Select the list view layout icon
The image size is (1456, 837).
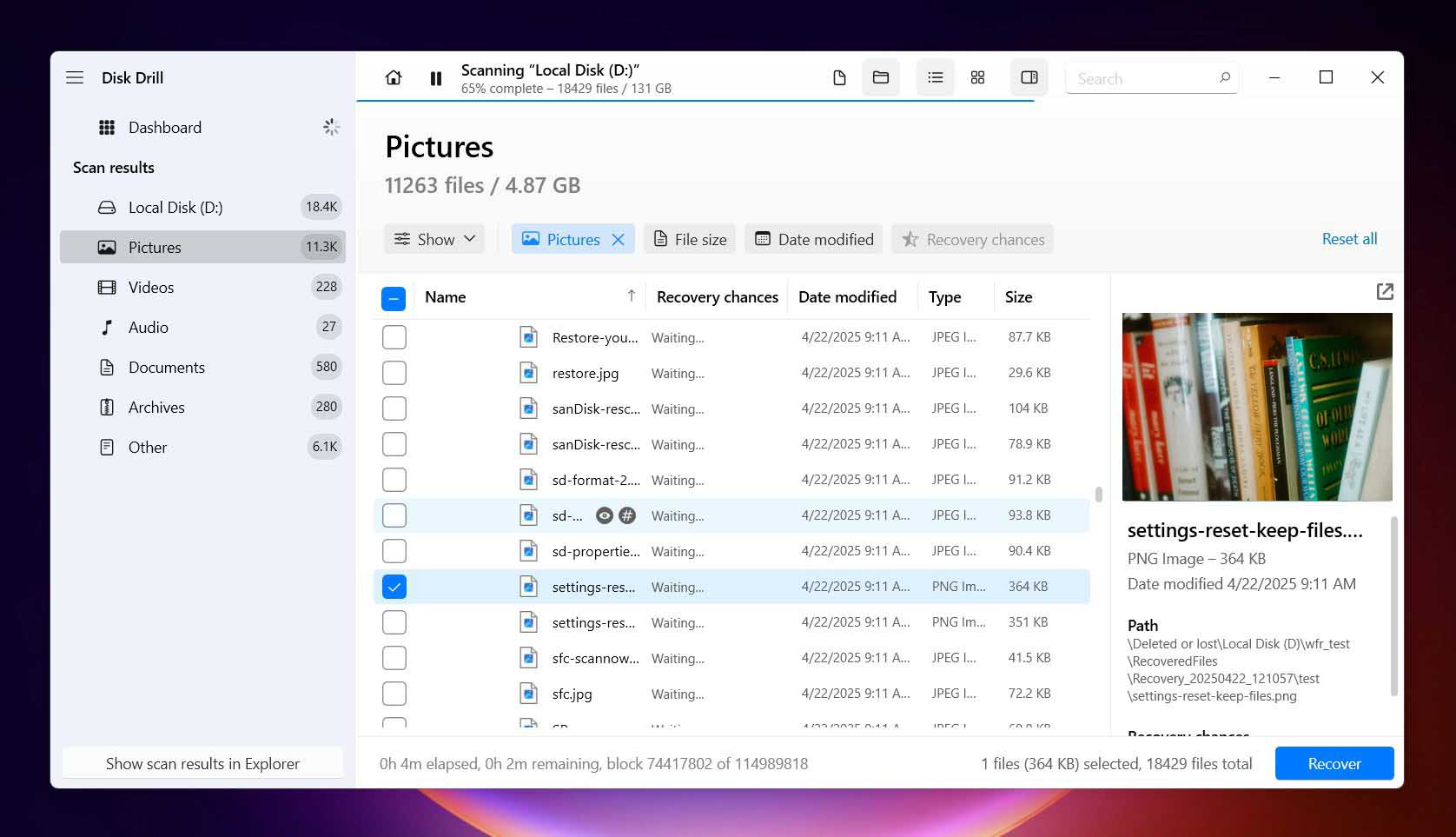coord(935,78)
